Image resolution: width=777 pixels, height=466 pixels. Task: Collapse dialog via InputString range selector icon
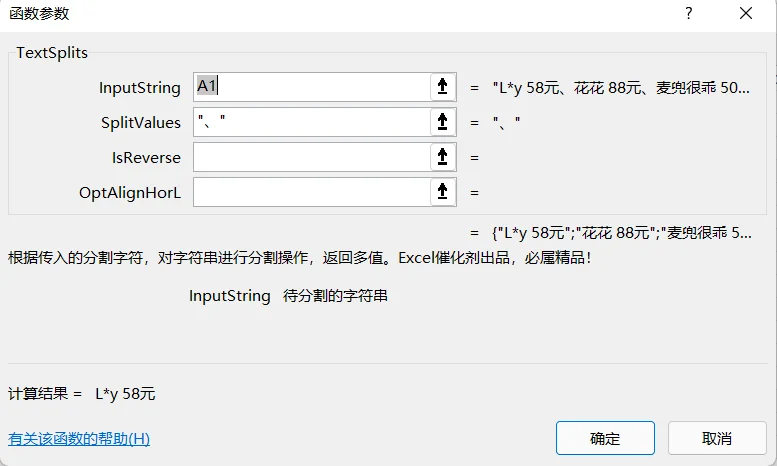point(443,87)
